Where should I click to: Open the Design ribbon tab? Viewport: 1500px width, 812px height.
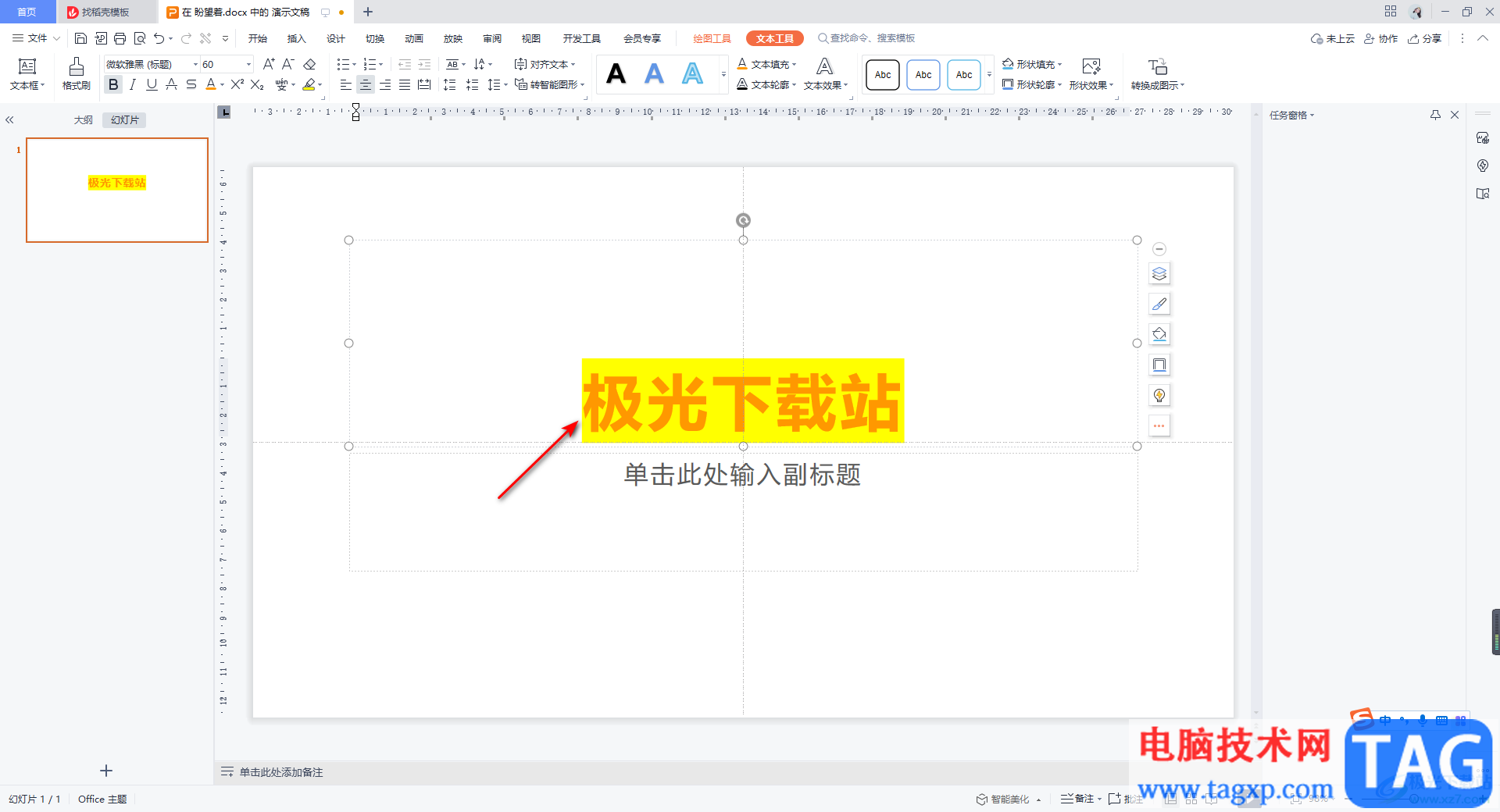pos(336,38)
